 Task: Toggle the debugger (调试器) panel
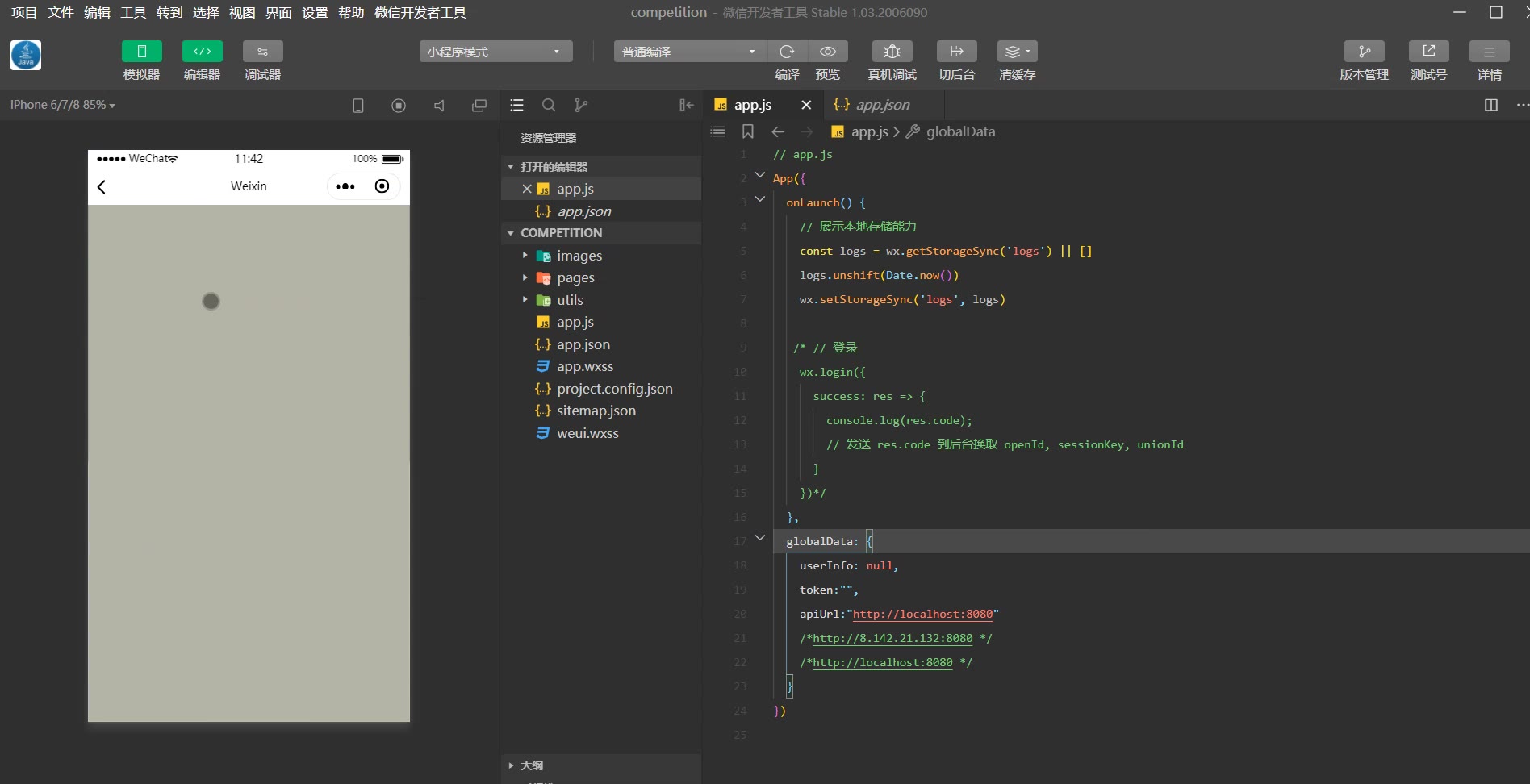tap(262, 52)
